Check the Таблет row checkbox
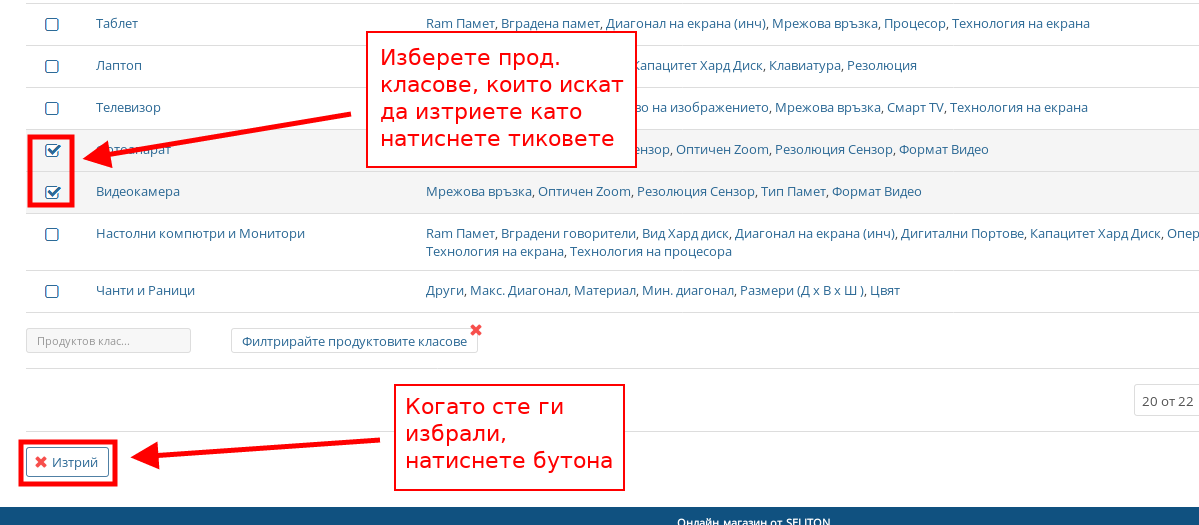 [52, 24]
